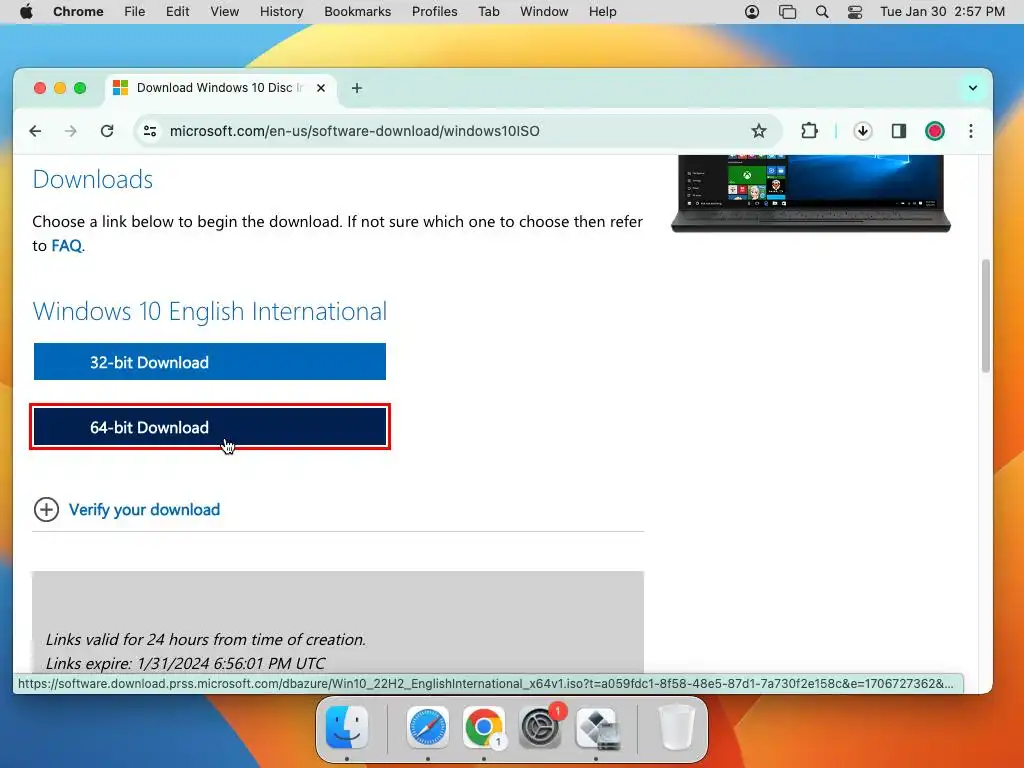1024x768 pixels.
Task: Open System Settings from the Dock
Action: pos(540,727)
